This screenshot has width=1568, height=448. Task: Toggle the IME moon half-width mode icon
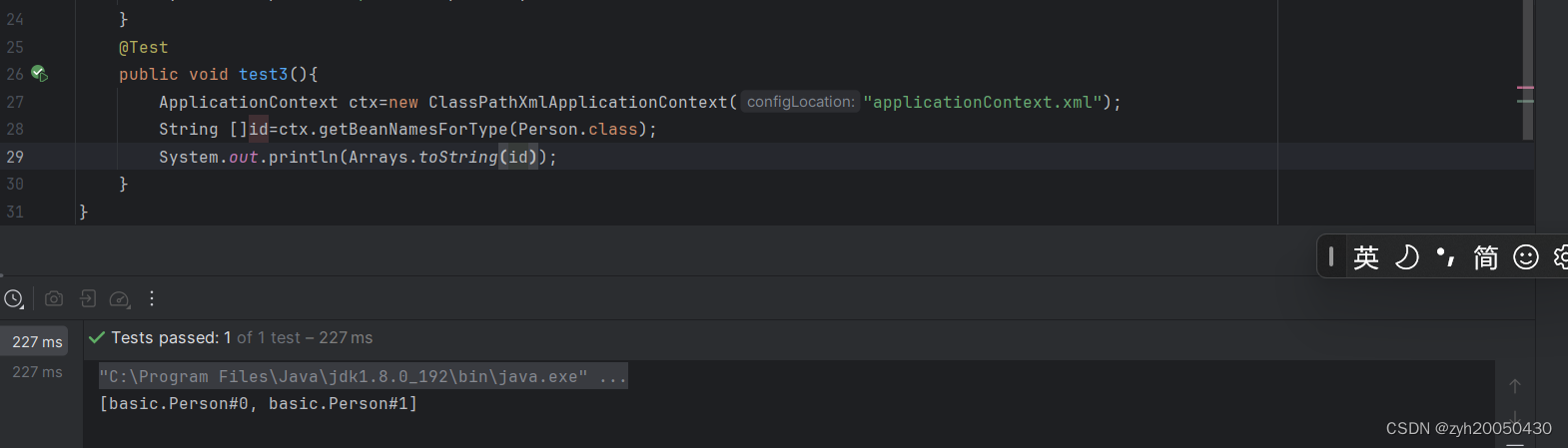(x=1406, y=257)
